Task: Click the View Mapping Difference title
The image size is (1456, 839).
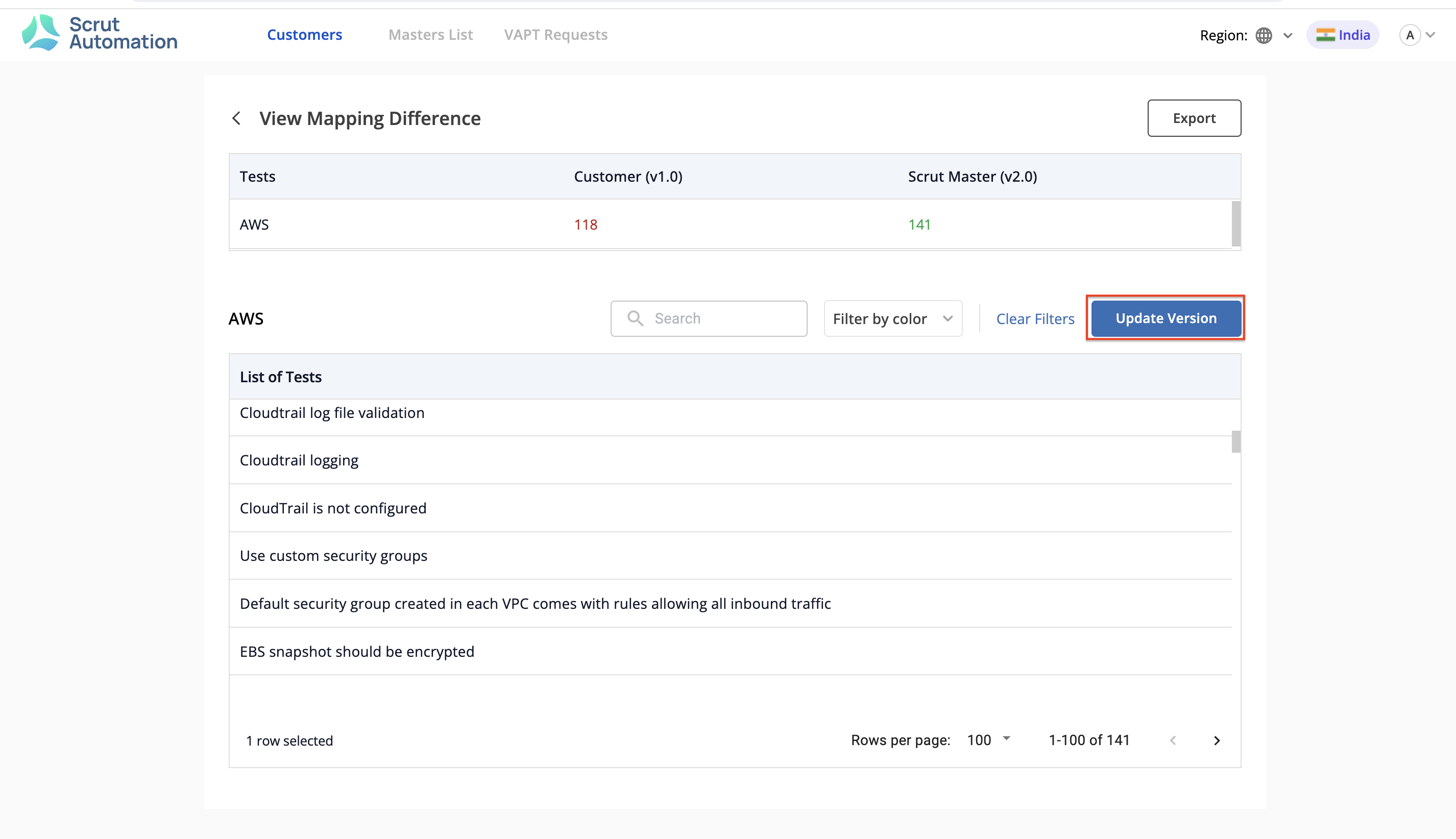Action: tap(370, 118)
